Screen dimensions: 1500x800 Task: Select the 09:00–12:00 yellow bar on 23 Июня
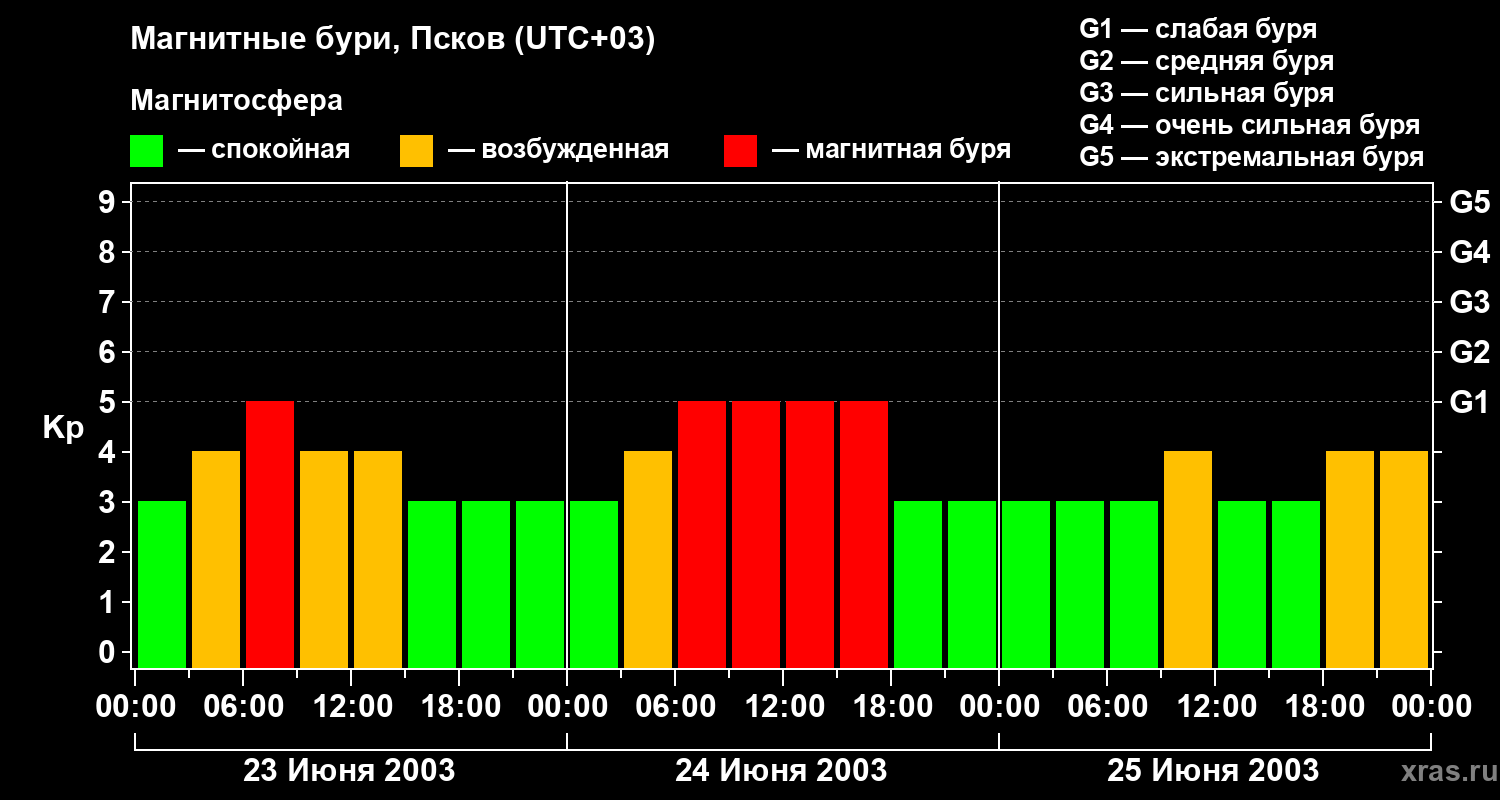click(324, 559)
